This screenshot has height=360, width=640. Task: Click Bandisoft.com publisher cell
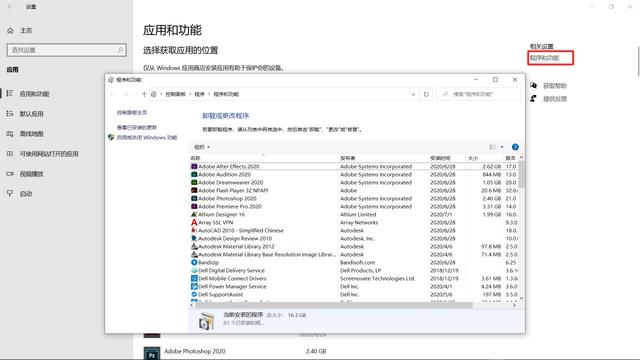(x=358, y=262)
